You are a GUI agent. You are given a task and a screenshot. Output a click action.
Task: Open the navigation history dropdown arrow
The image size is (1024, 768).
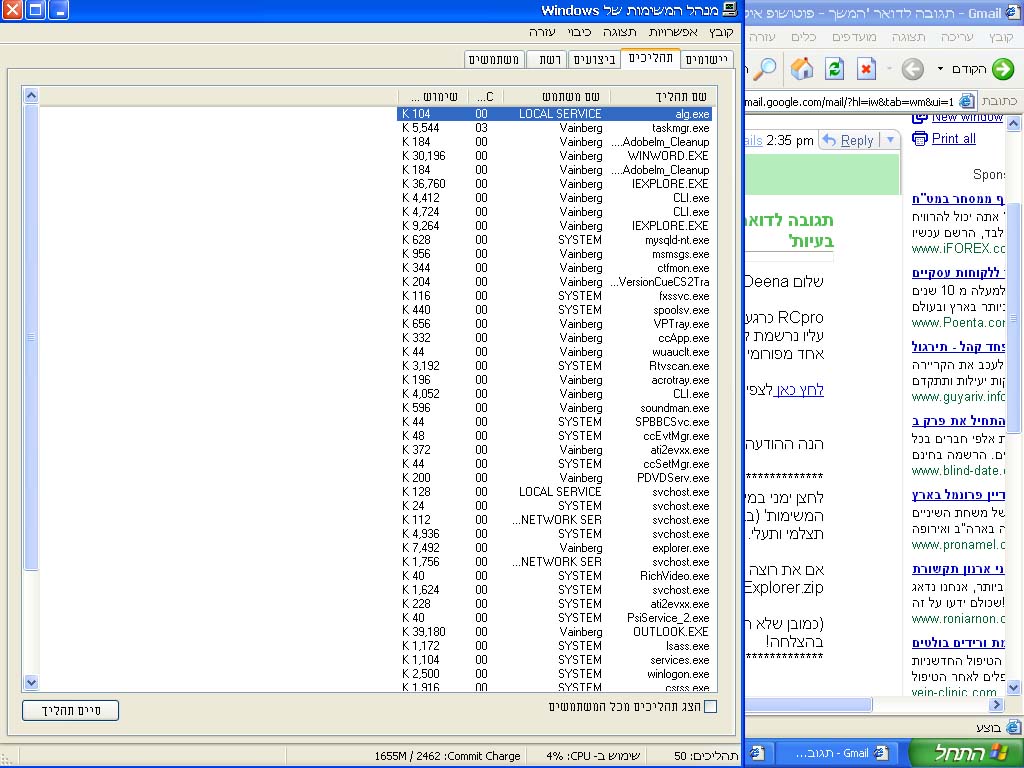940,69
